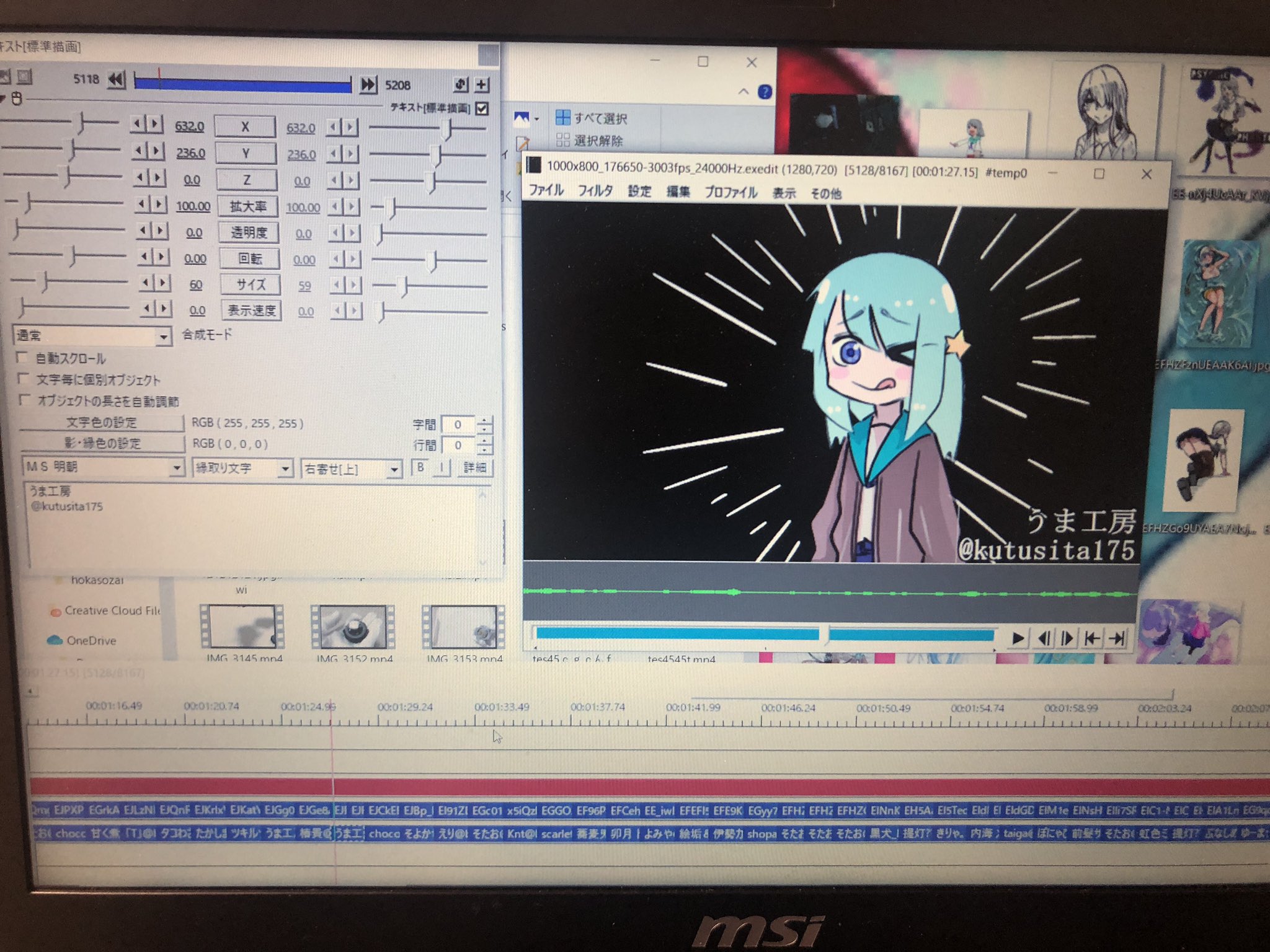This screenshot has height=952, width=1270.
Task: Click the 選択解除 deselect icon
Action: tap(562, 140)
